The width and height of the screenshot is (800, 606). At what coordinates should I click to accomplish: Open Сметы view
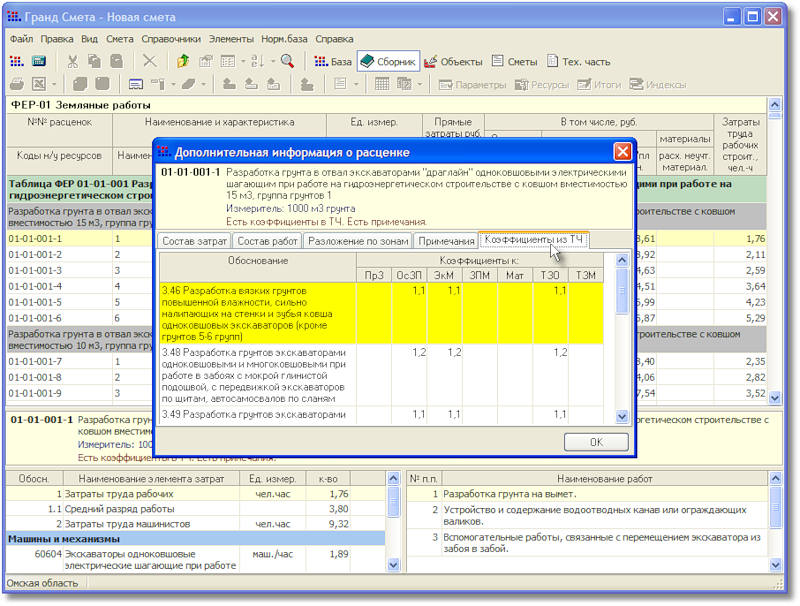coord(515,62)
